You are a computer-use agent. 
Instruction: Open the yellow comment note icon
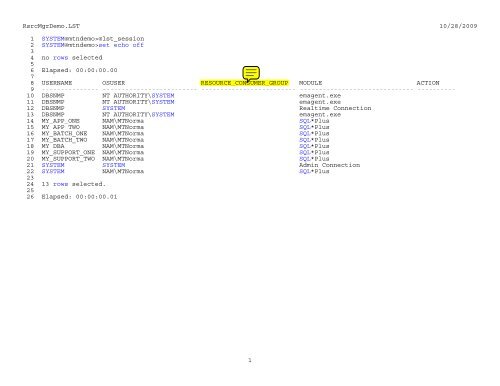point(251,73)
